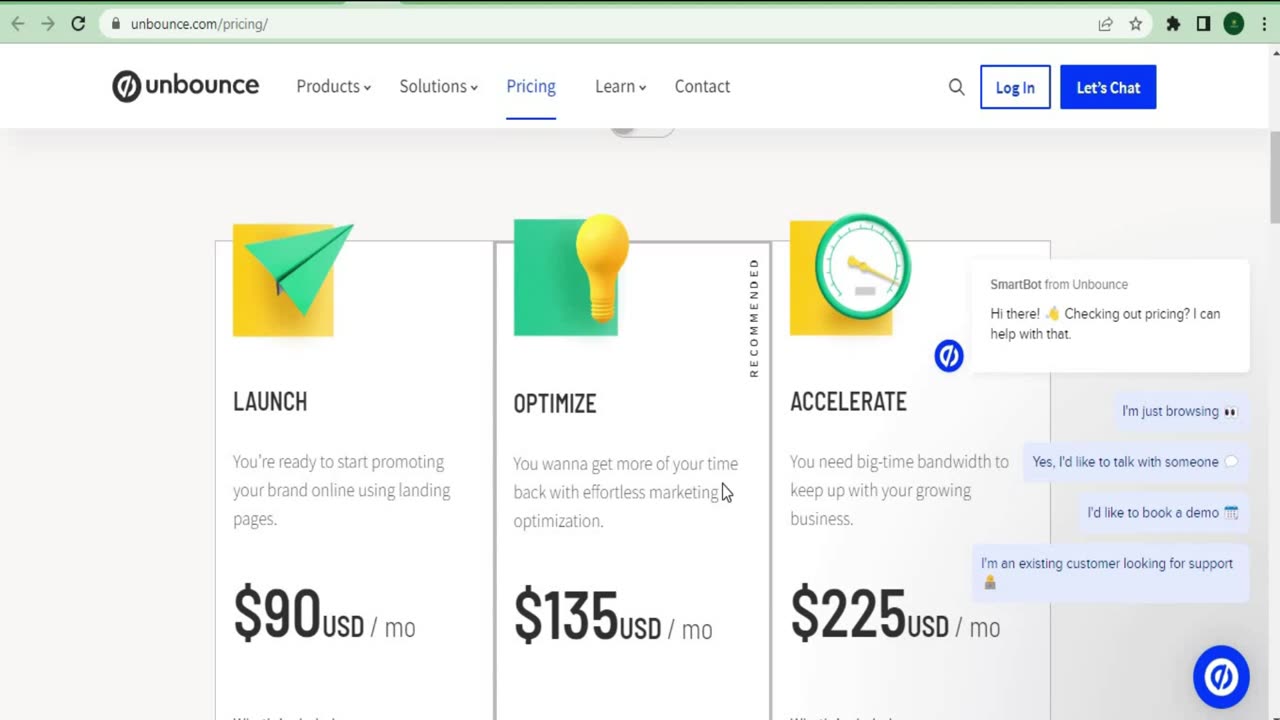This screenshot has height=720, width=1280.
Task: Expand the Learn dropdown menu
Action: pyautogui.click(x=620, y=87)
